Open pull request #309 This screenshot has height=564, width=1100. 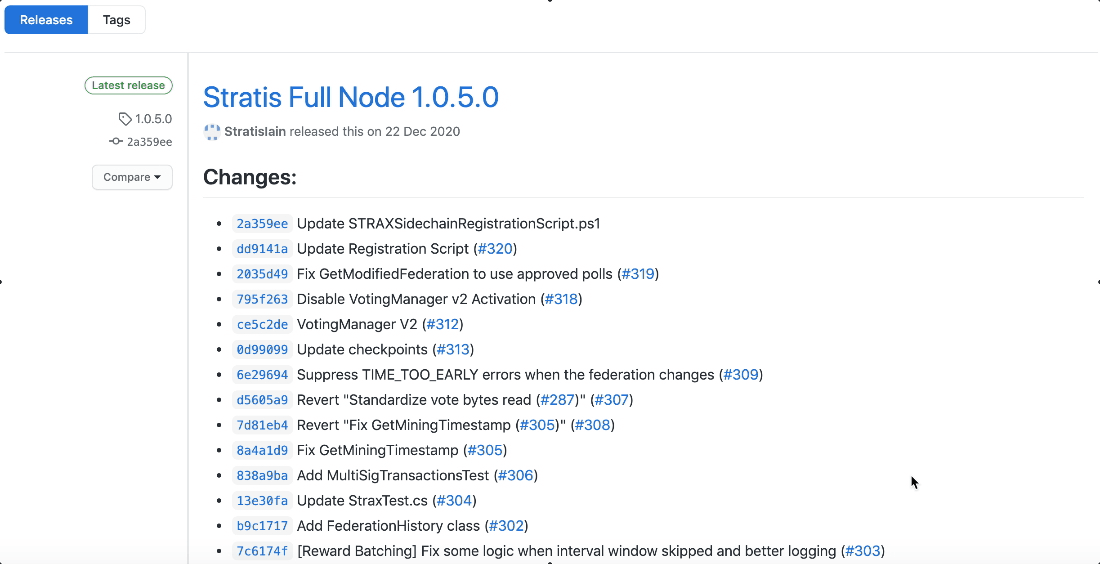pos(741,375)
